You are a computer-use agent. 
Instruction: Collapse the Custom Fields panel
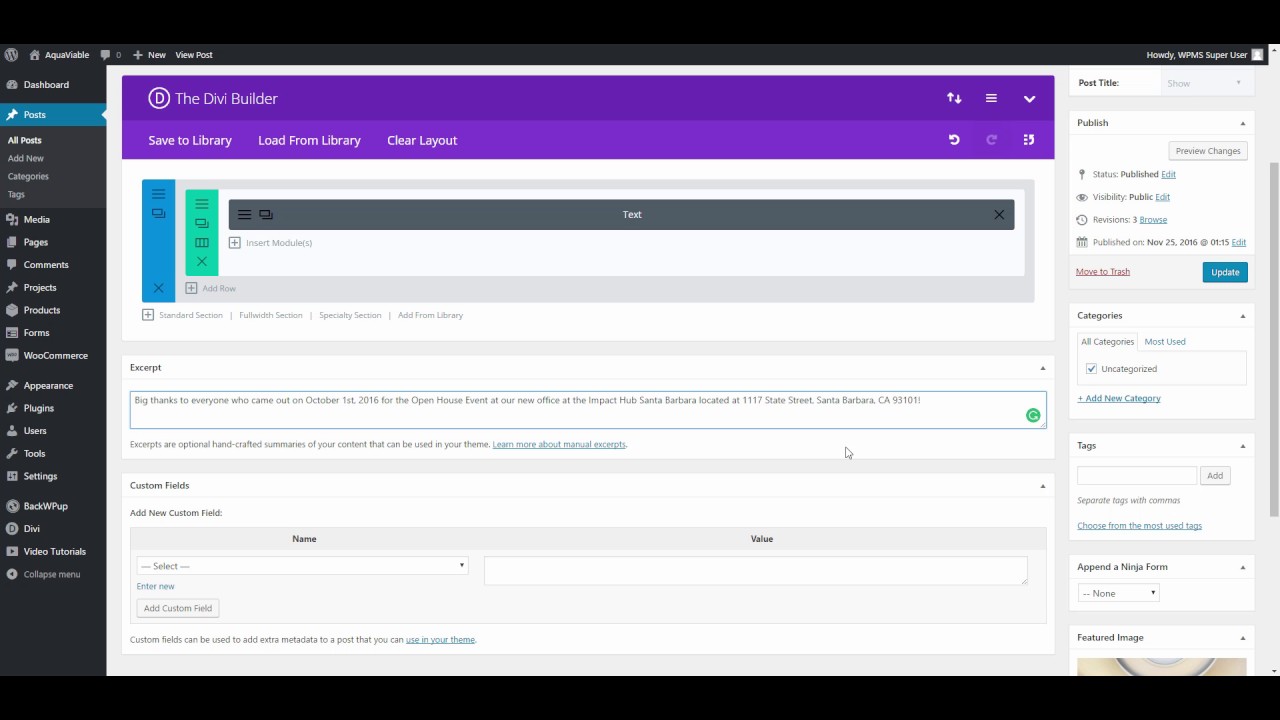click(x=1042, y=486)
